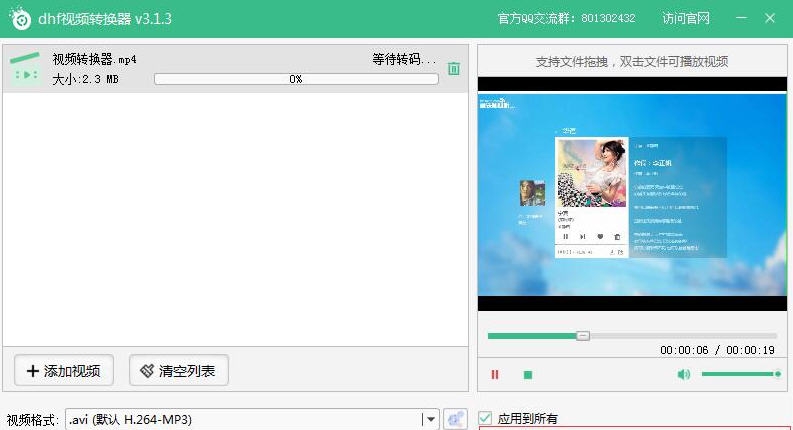The image size is (793, 430).
Task: Click the video preview display area
Action: click(632, 194)
